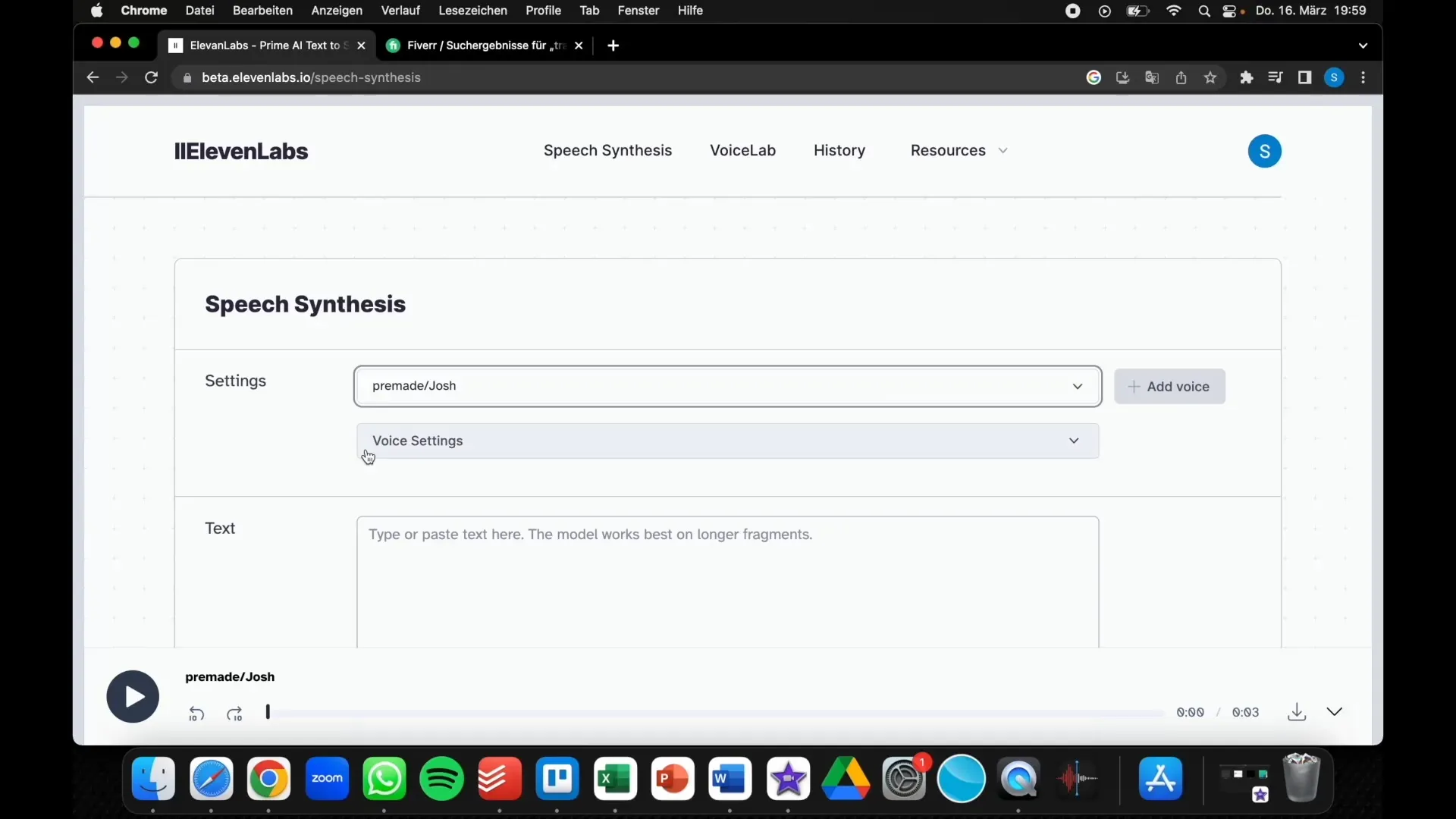1456x819 pixels.
Task: Click the Add voice button
Action: (1168, 385)
